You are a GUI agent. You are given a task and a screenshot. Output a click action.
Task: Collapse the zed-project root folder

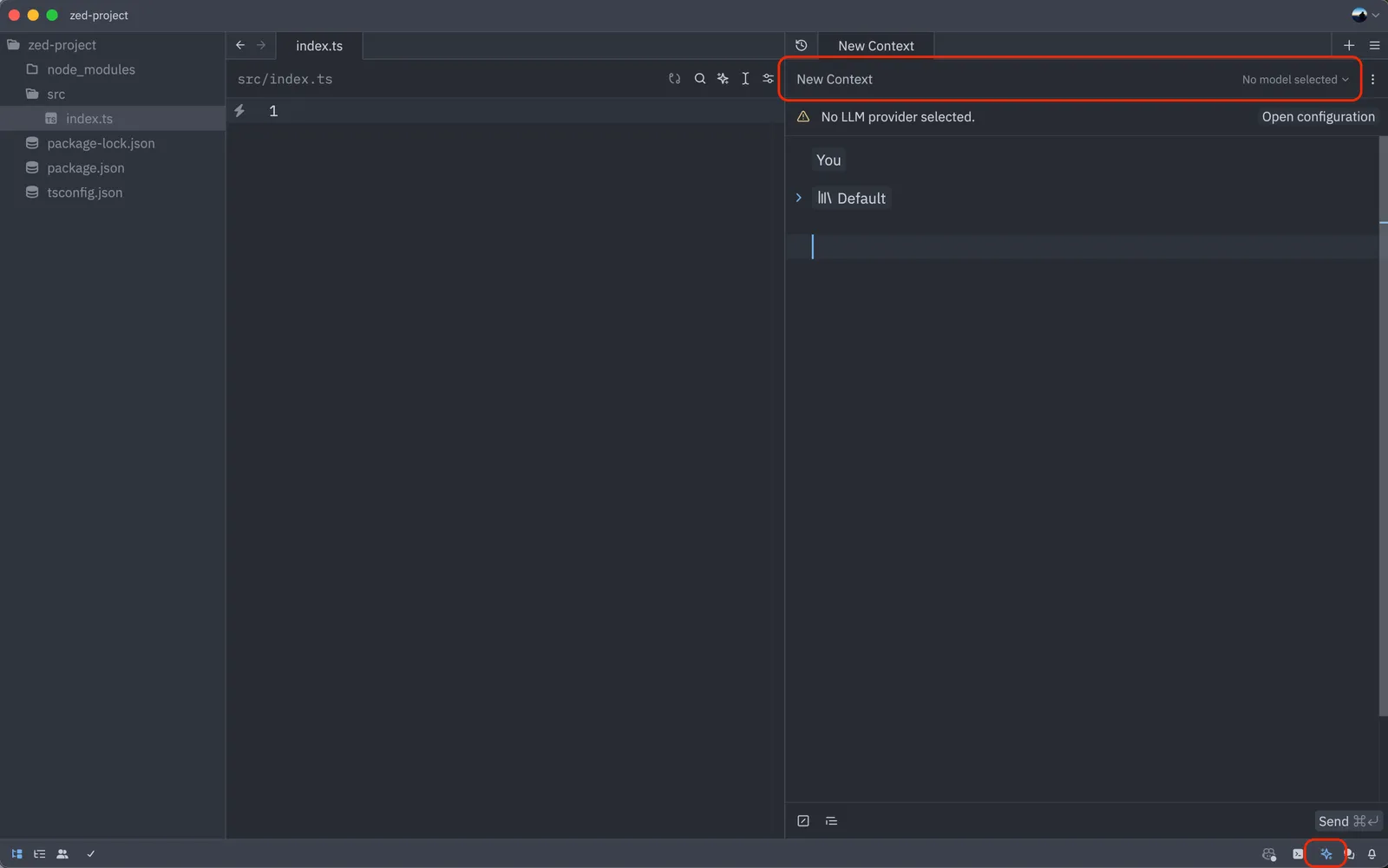[x=113, y=45]
